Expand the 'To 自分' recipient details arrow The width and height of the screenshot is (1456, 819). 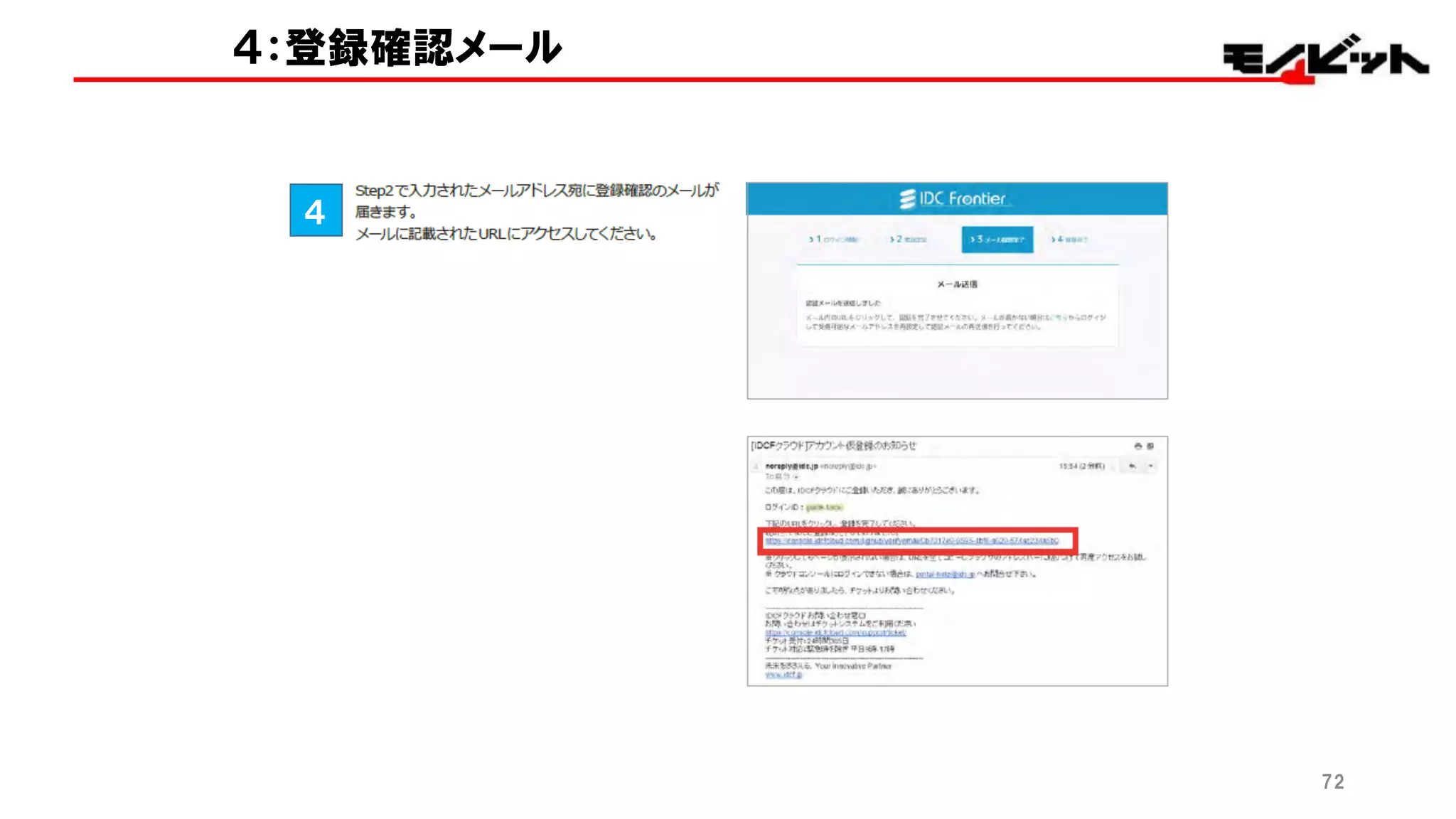796,477
